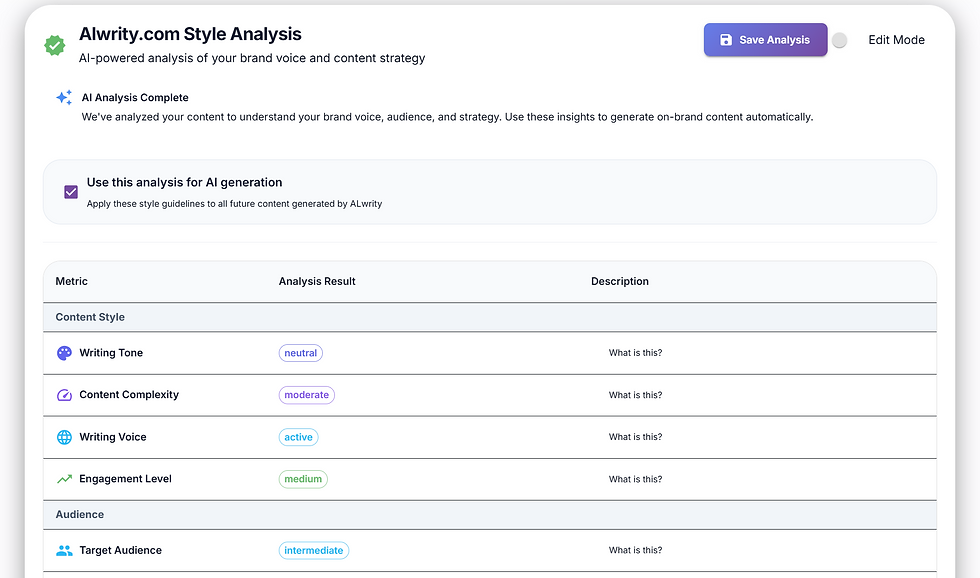The width and height of the screenshot is (980, 578).
Task: Click the floppy disk icon in Save Analysis
Action: 726,40
